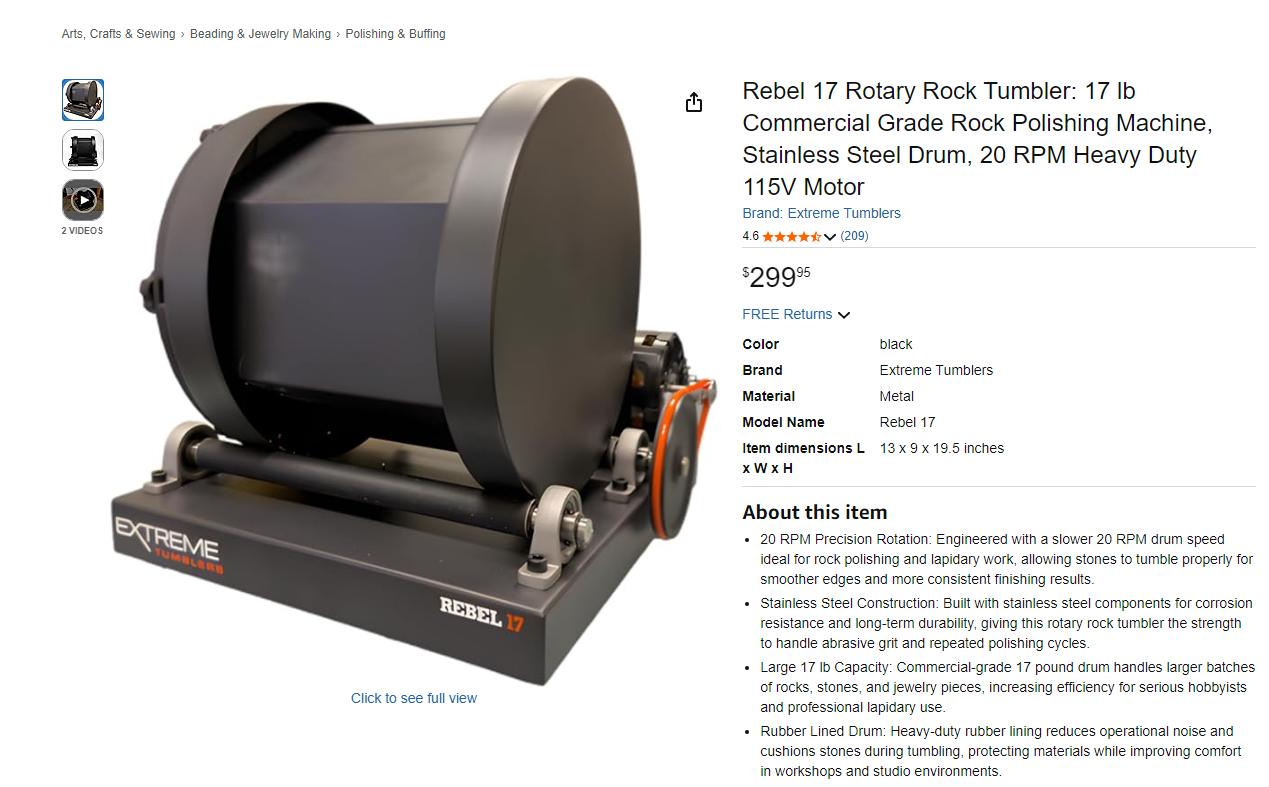Click the 2 VIDEOS label

[83, 231]
